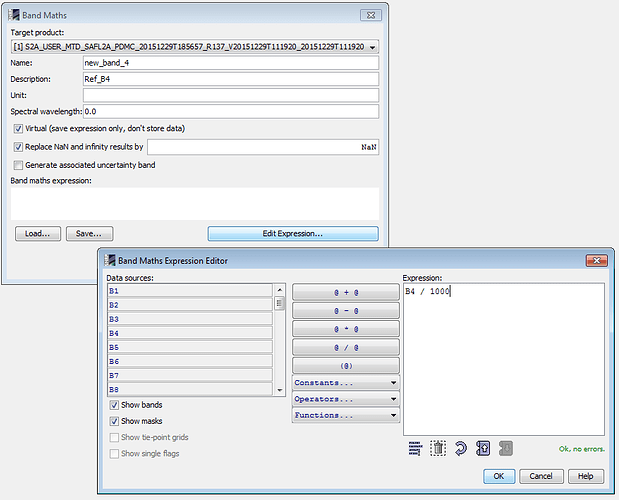Click the Spectral wavelength field
Image resolution: width=619 pixels, height=500 pixels.
click(231, 111)
